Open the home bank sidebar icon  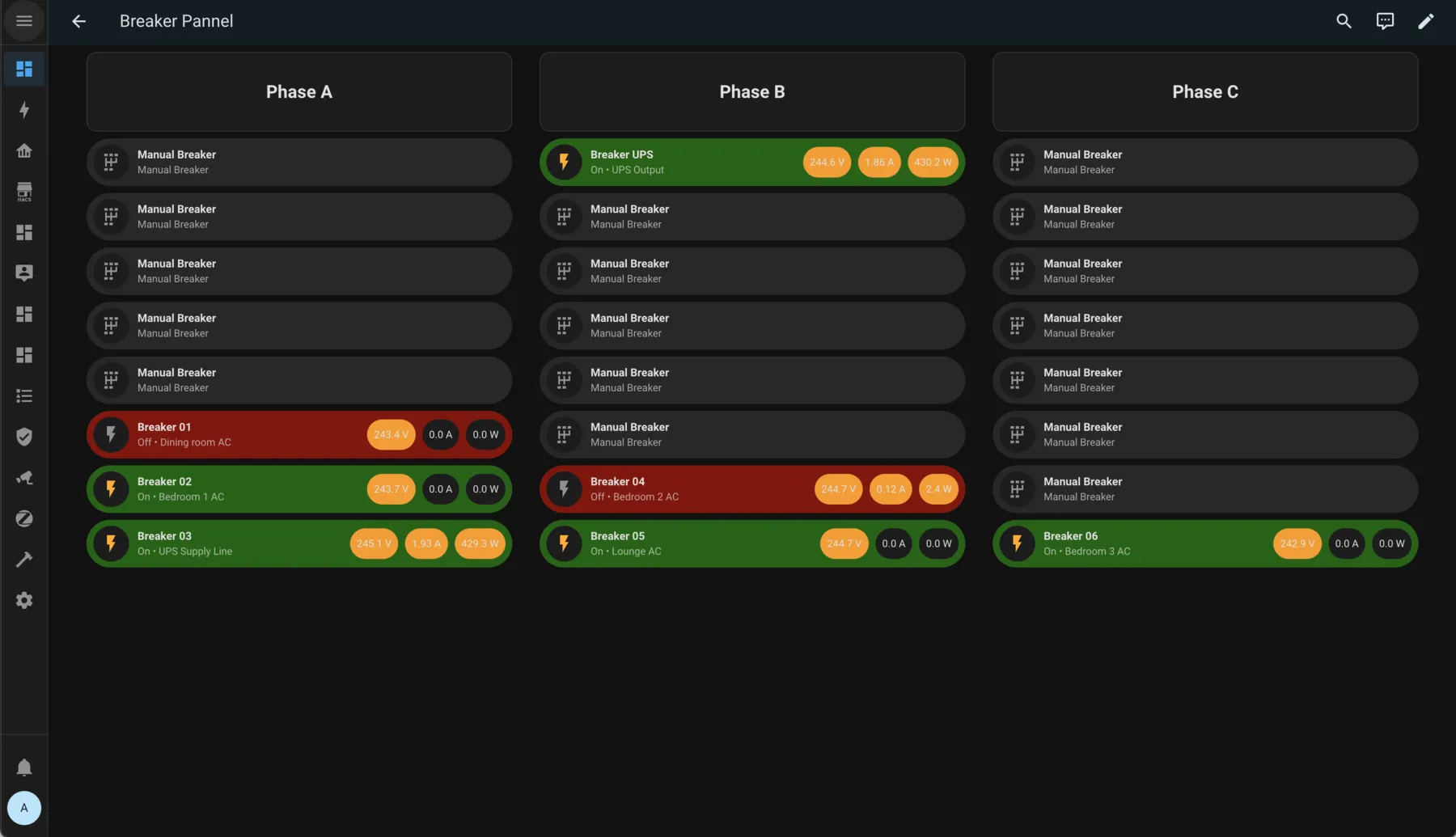click(24, 150)
